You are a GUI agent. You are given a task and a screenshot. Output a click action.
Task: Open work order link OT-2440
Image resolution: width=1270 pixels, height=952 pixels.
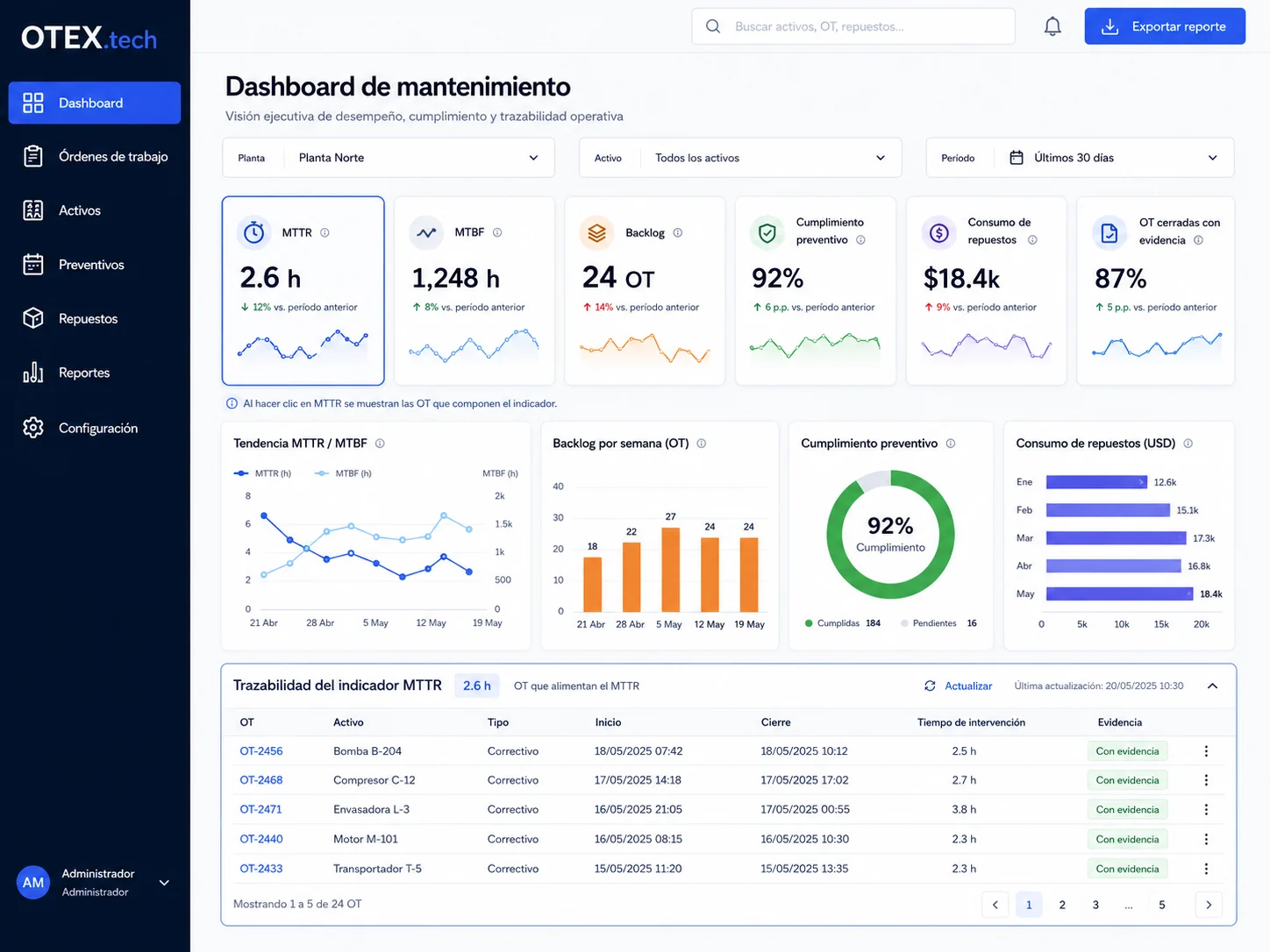[261, 839]
